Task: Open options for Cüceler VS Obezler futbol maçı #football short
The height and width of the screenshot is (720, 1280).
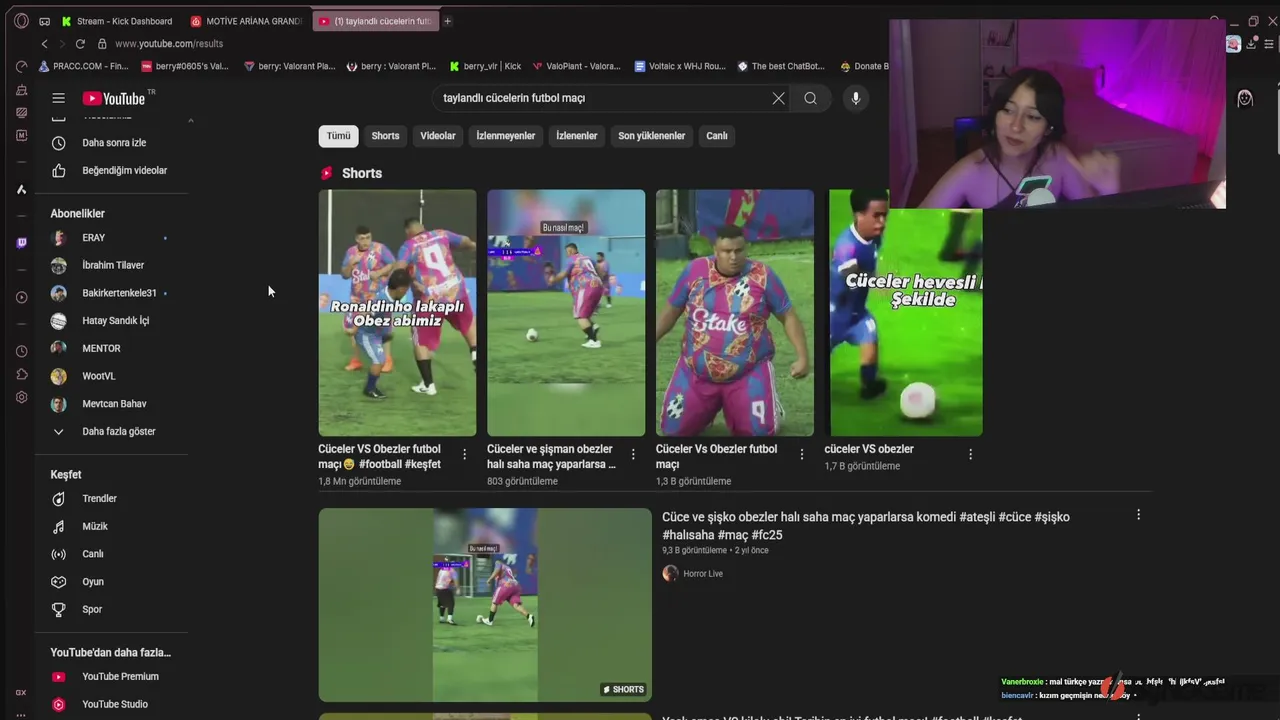Action: (464, 454)
